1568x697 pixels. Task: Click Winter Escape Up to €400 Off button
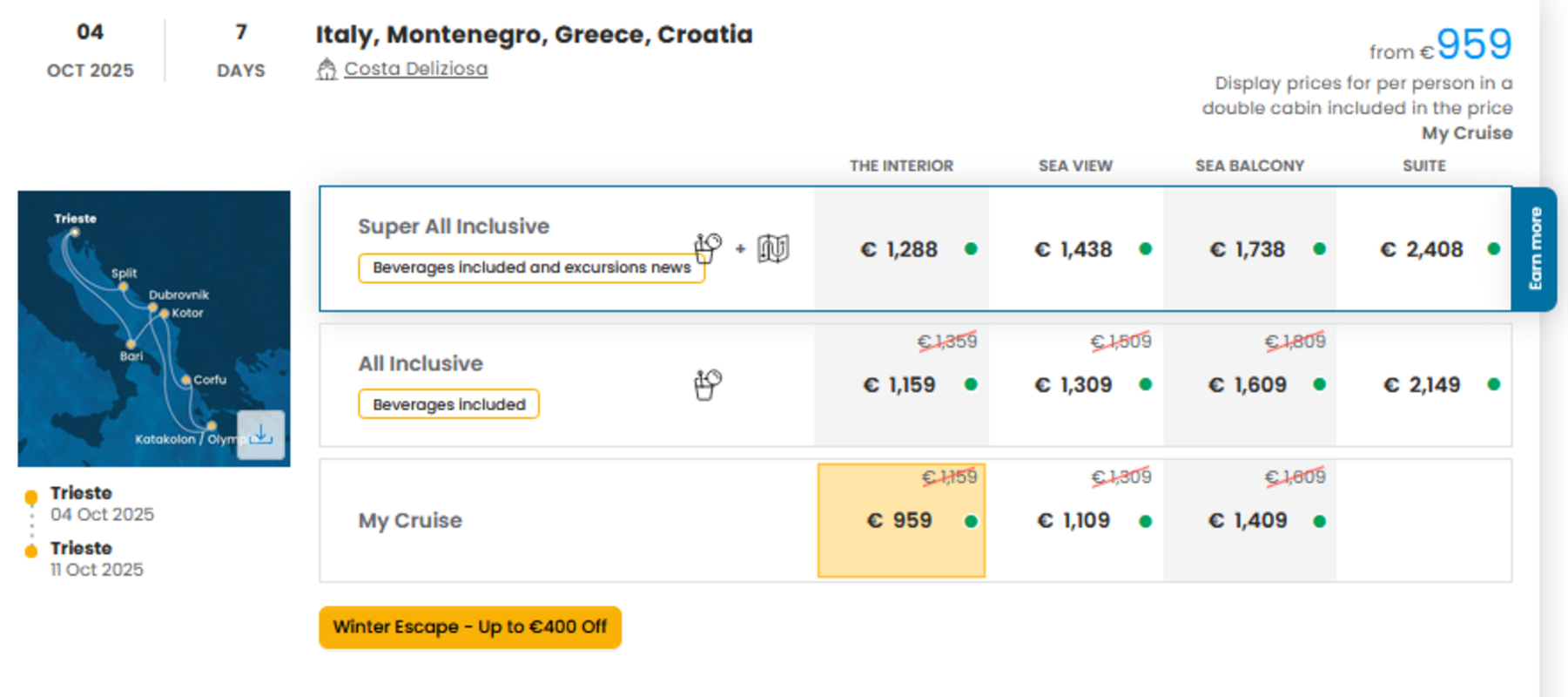click(470, 627)
